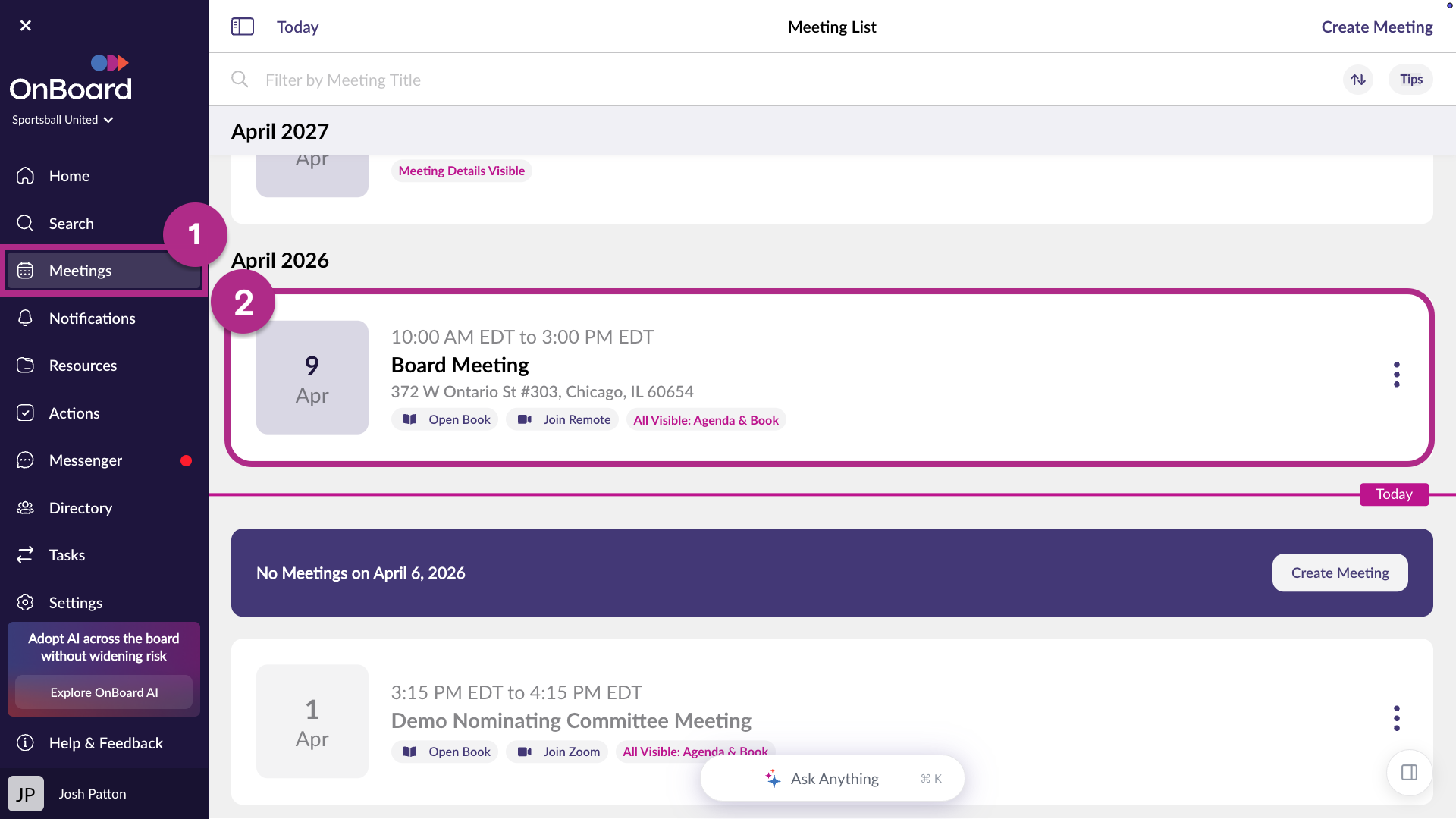
Task: Click Create Meeting link at top right
Action: [1376, 27]
